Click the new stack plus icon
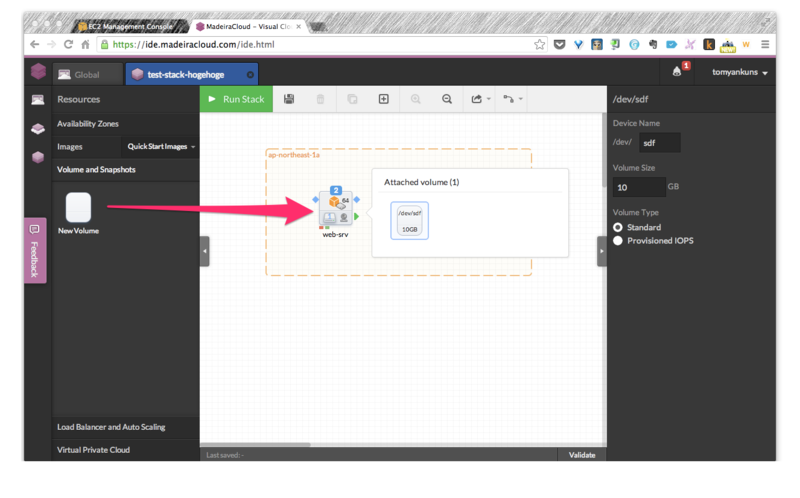Image resolution: width=800 pixels, height=498 pixels. (384, 99)
